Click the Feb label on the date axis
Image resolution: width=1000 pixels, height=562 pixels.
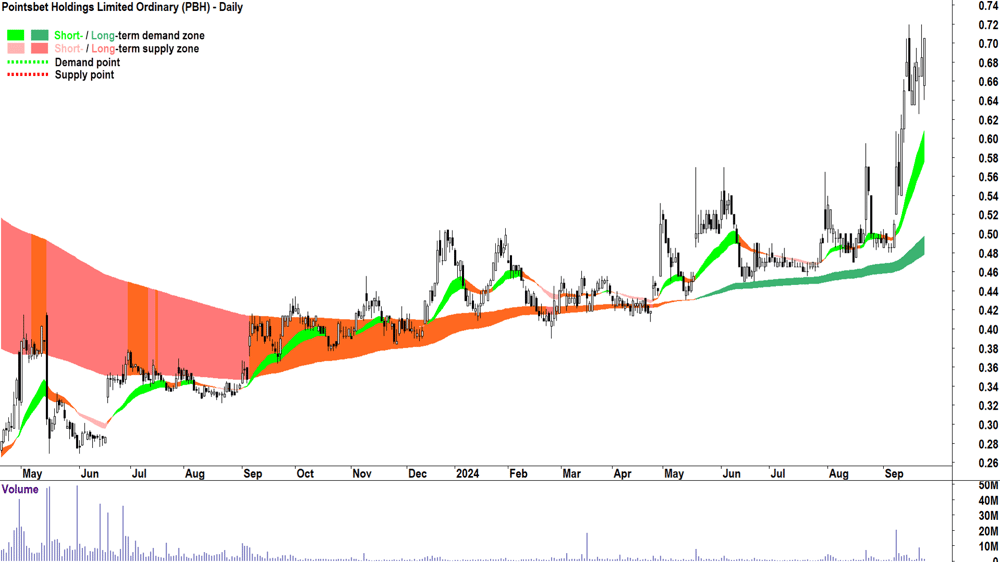pos(518,474)
